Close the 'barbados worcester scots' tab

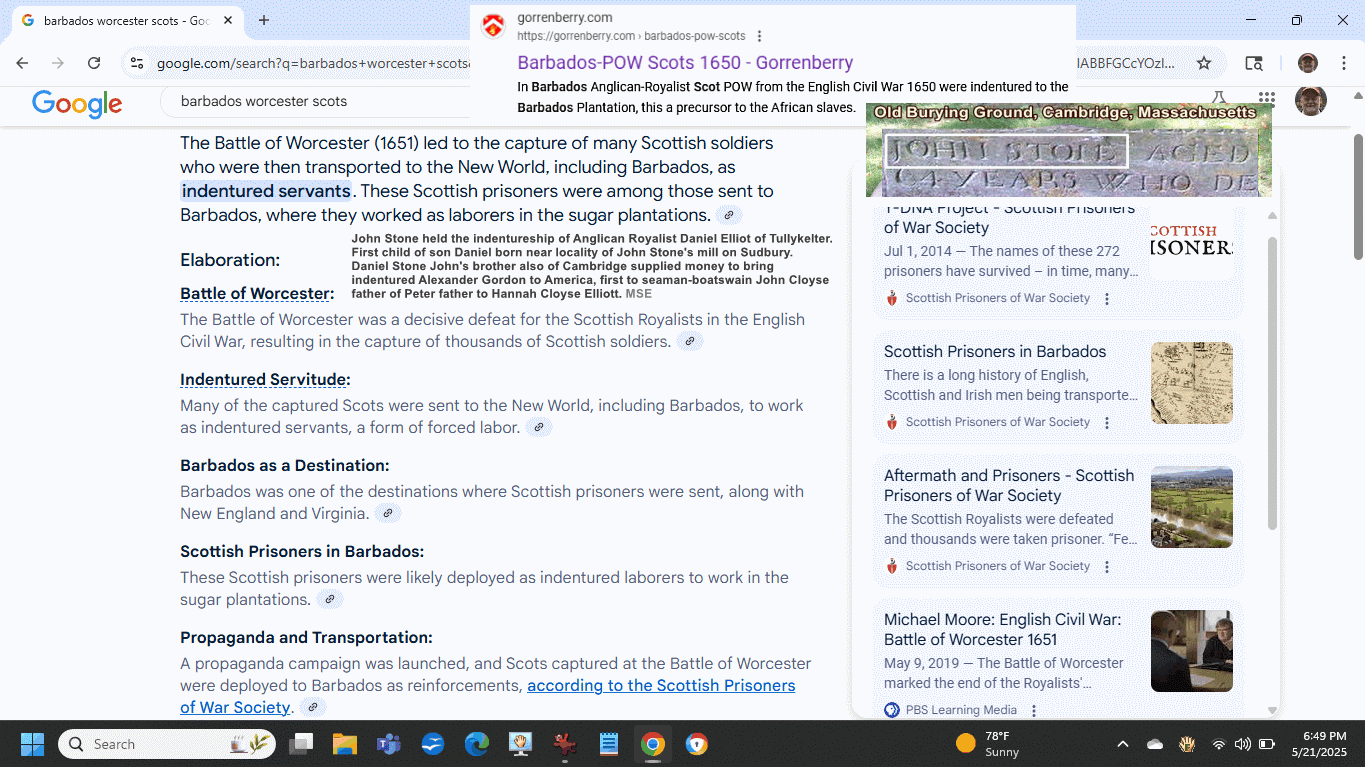point(228,20)
